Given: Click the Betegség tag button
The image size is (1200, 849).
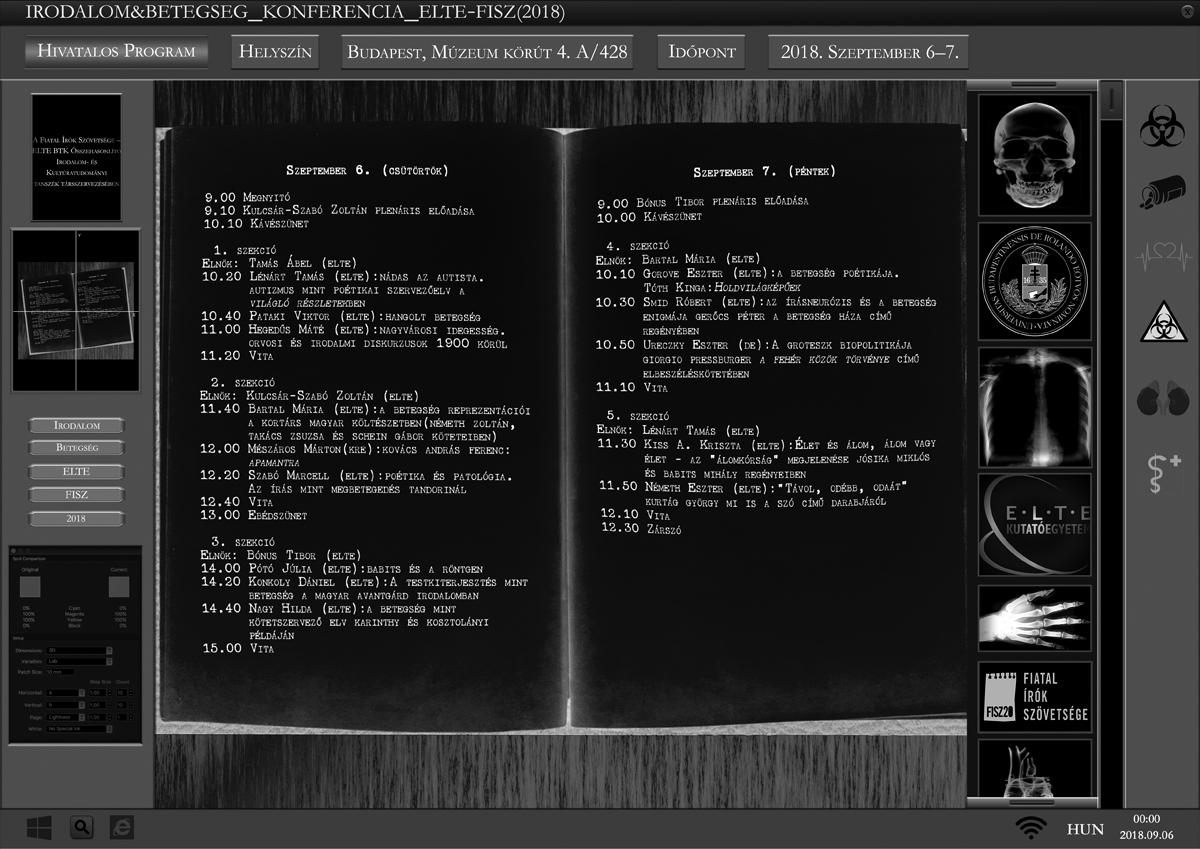Looking at the screenshot, I should click(77, 448).
